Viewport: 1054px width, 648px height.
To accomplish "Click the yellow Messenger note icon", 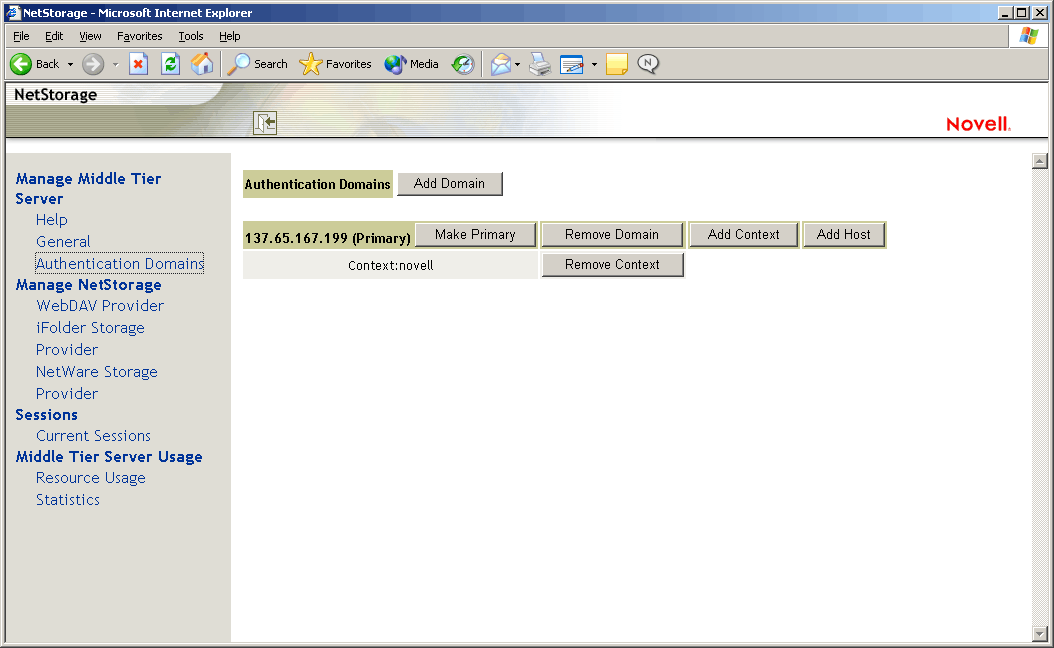I will pos(616,64).
